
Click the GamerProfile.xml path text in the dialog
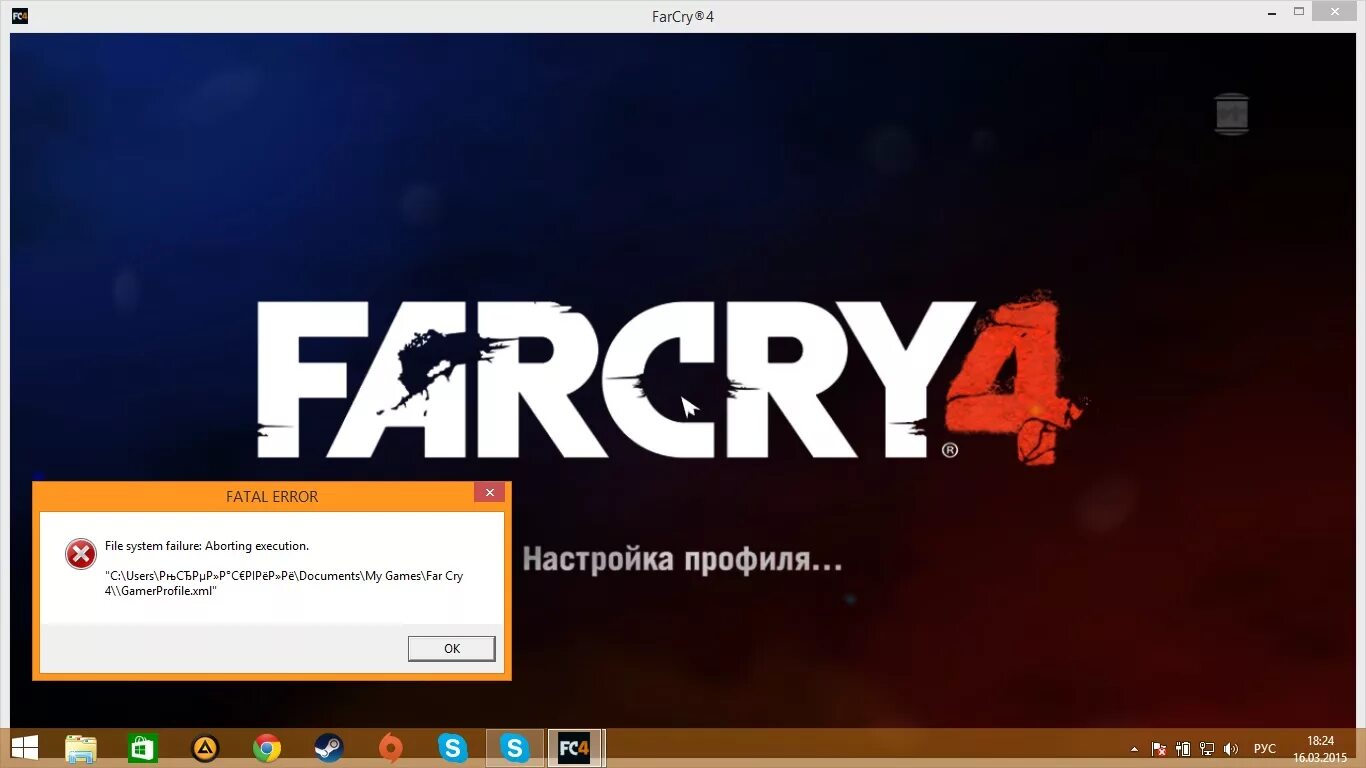coord(284,583)
